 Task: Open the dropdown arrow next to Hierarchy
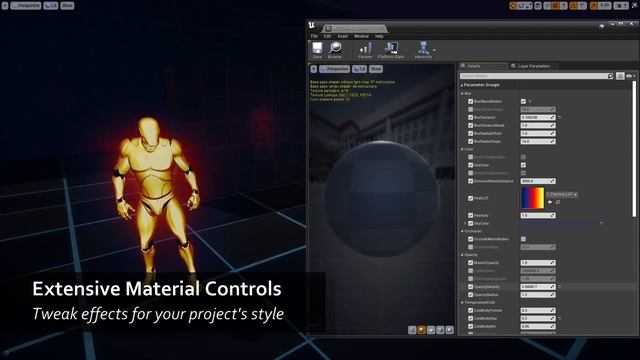(x=434, y=50)
